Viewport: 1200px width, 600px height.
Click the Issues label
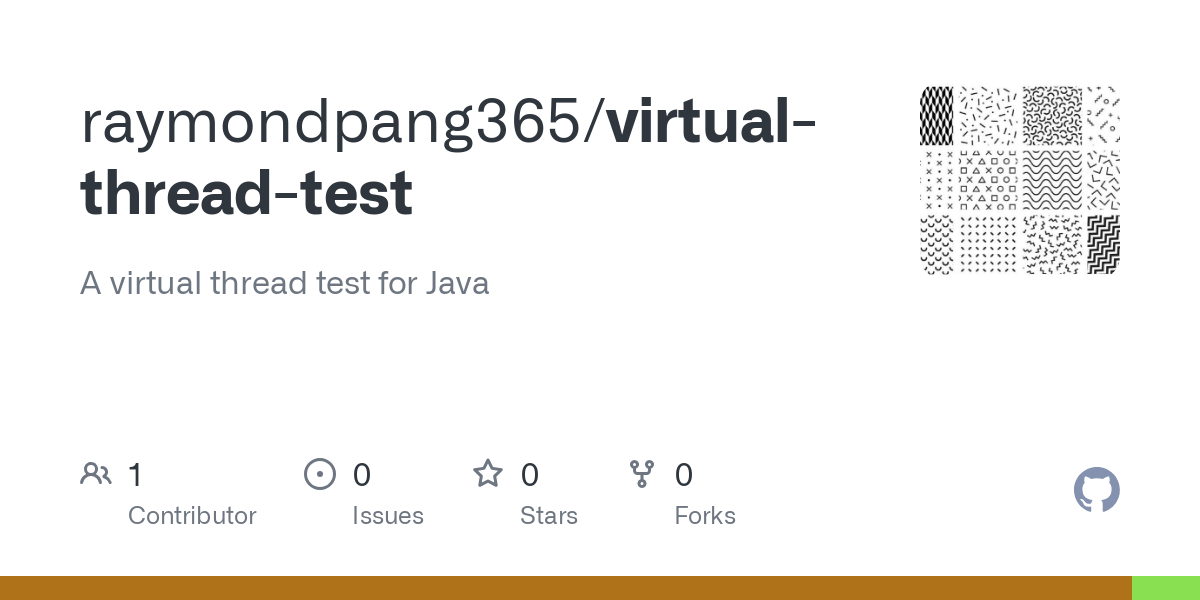[388, 516]
